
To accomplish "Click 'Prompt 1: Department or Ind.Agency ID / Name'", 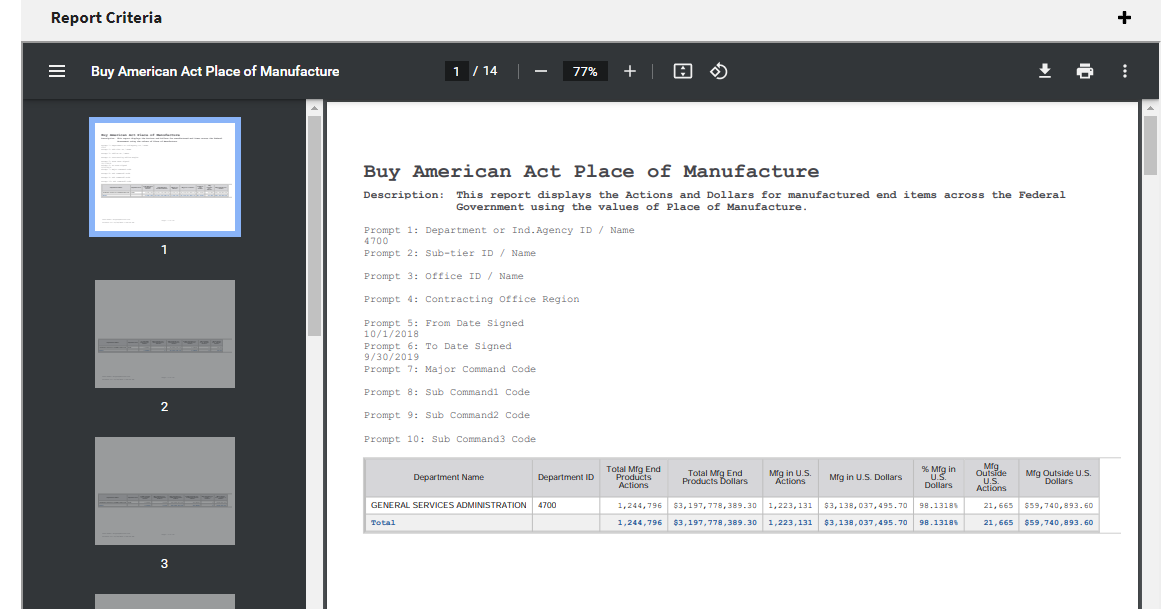I will 499,230.
